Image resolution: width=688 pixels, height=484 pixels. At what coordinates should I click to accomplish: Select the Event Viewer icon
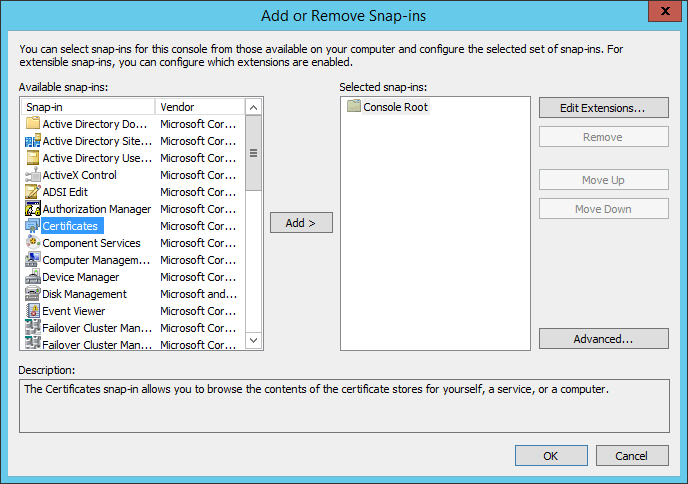click(32, 311)
